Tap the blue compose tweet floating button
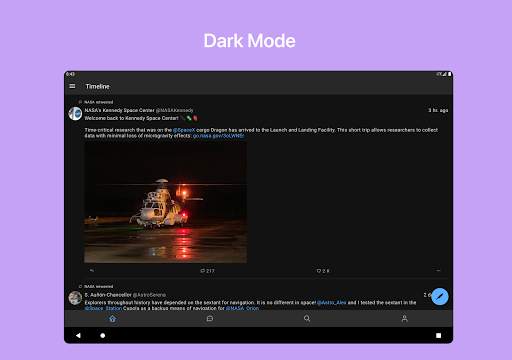Viewport: 512px width, 360px height. pyautogui.click(x=440, y=296)
